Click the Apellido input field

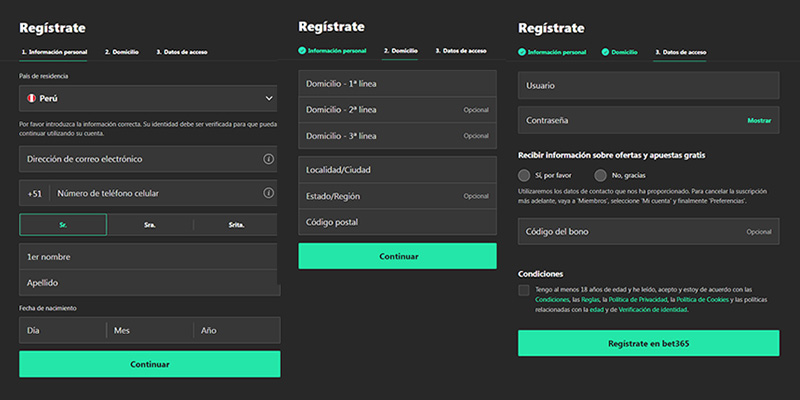point(150,283)
